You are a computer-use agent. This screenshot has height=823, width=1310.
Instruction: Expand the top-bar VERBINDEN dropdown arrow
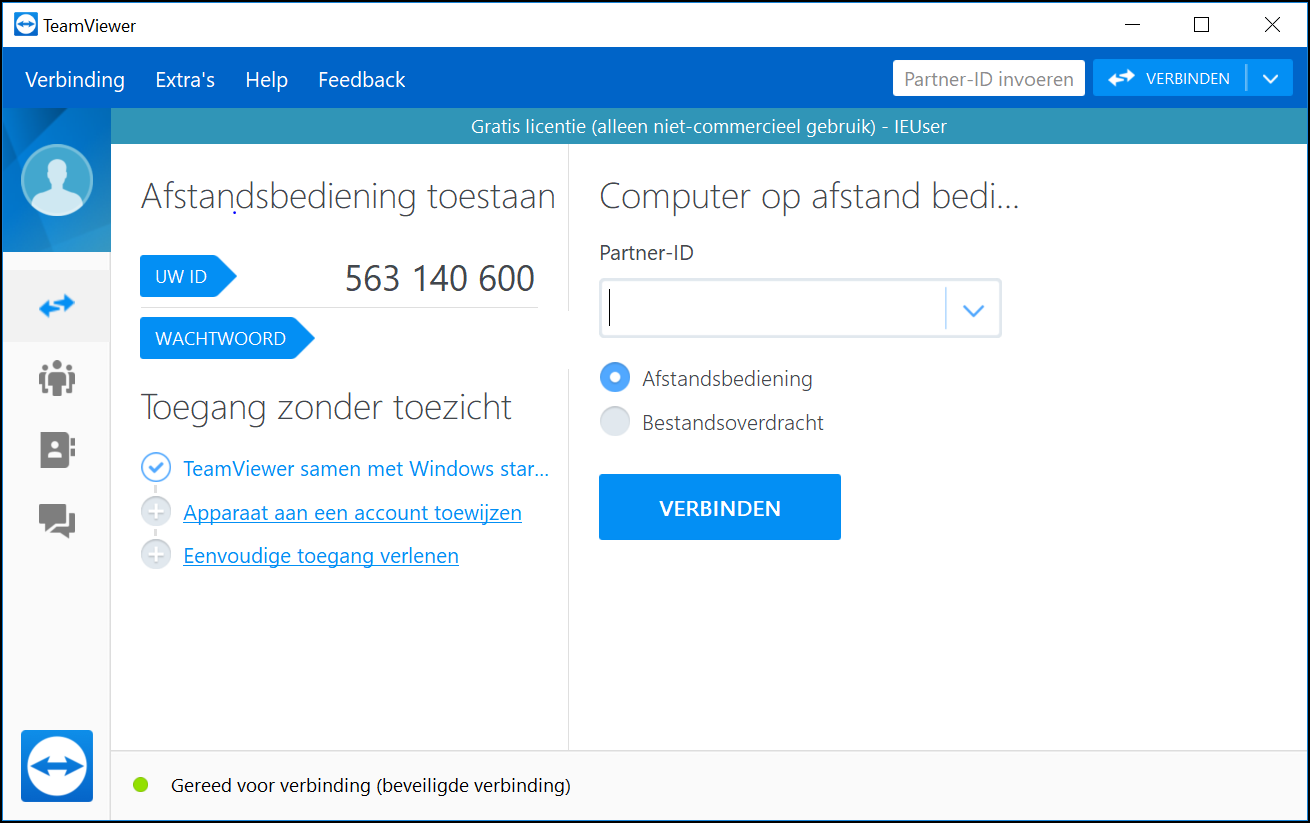tap(1271, 79)
